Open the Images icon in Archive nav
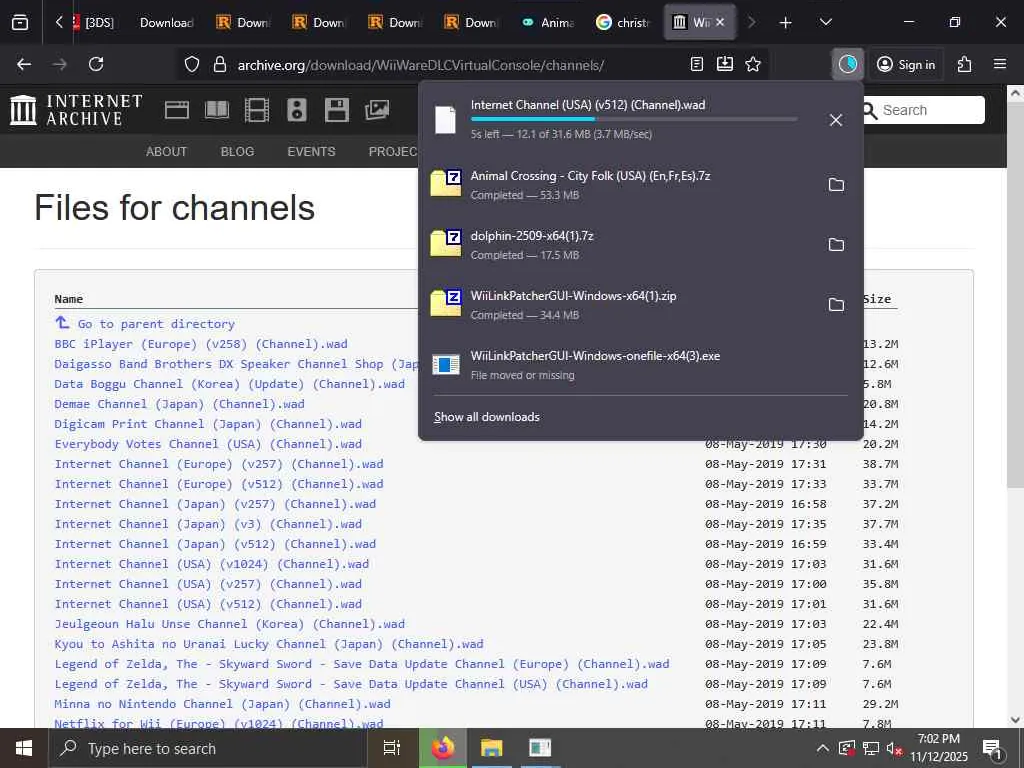The height and width of the screenshot is (768, 1024). pos(377,110)
